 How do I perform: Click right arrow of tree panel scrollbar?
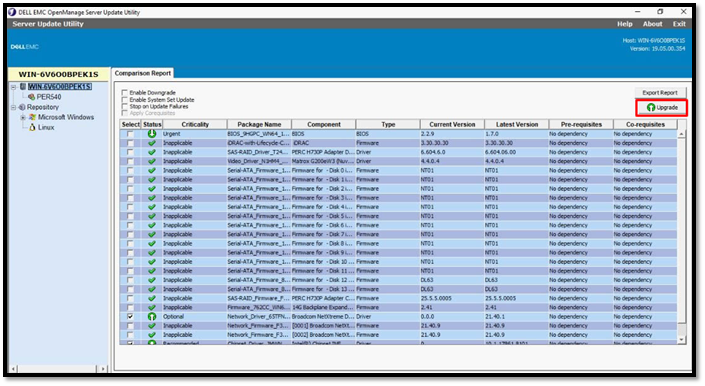tap(103, 369)
